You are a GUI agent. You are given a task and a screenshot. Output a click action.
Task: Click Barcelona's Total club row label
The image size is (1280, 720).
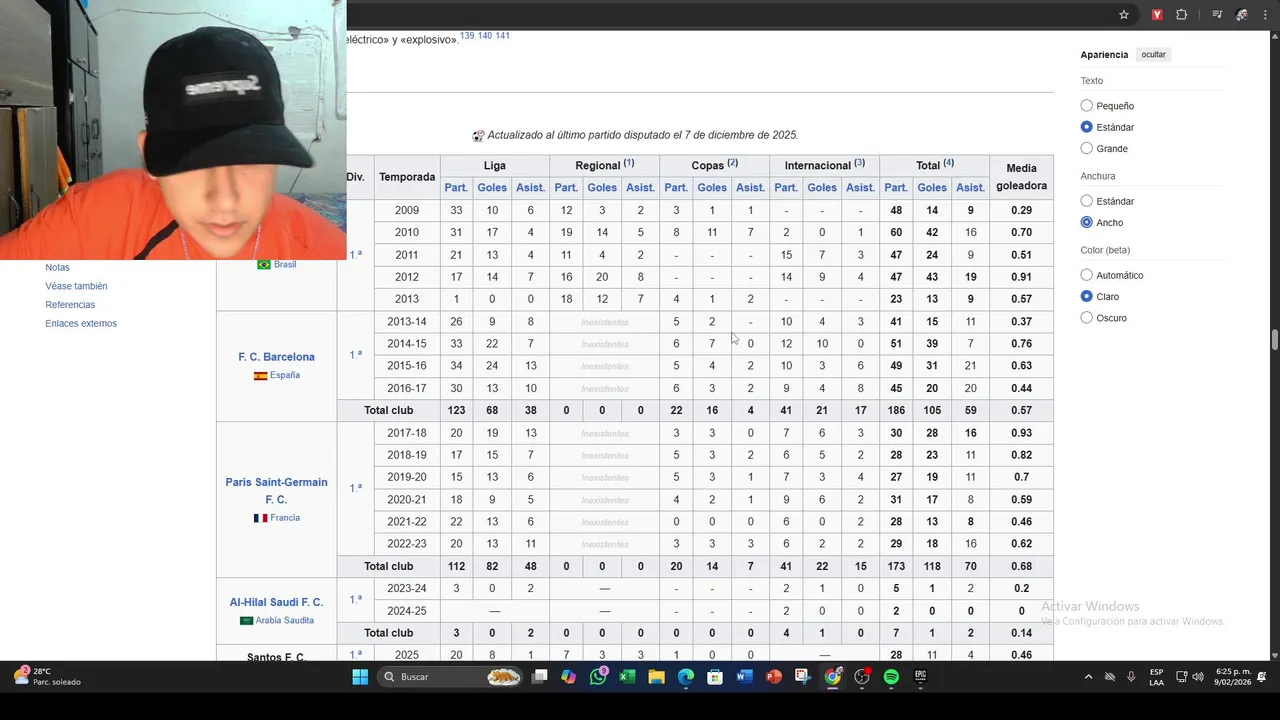(388, 411)
